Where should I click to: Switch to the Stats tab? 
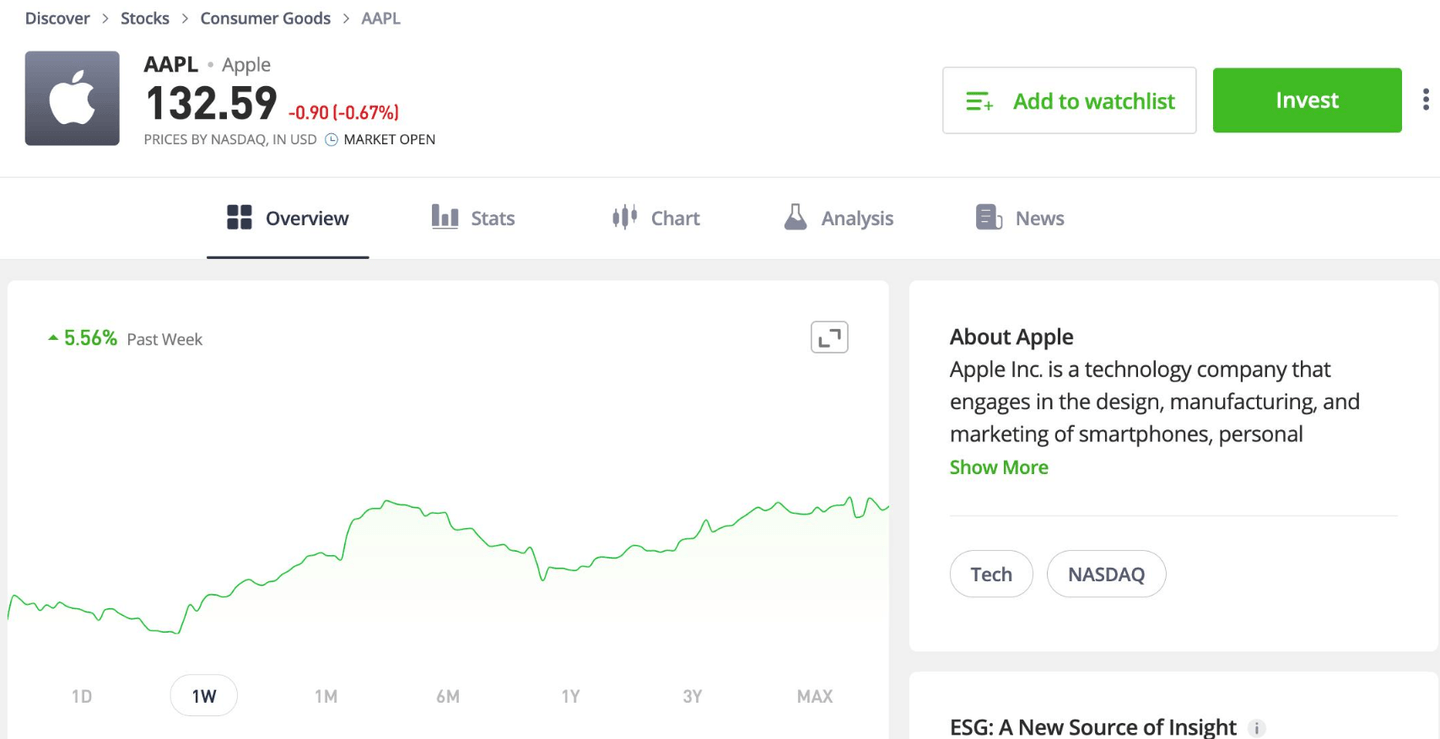(x=491, y=217)
